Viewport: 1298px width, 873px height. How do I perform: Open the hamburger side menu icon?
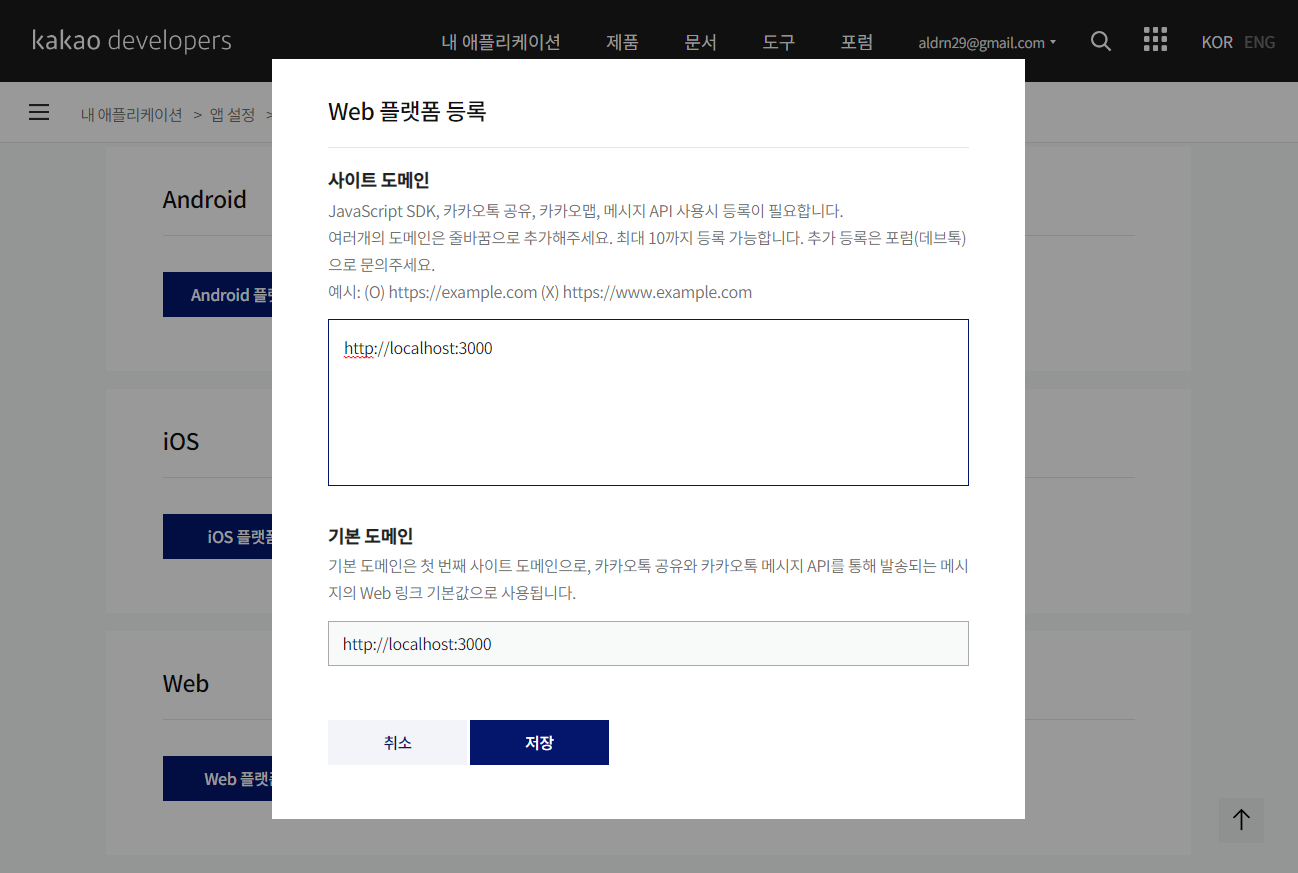pos(39,112)
